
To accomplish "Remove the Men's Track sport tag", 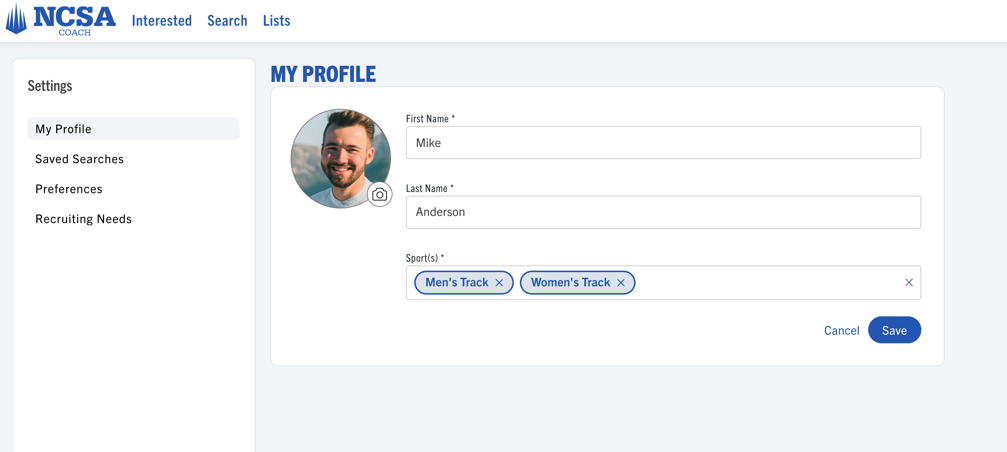I will coord(499,282).
